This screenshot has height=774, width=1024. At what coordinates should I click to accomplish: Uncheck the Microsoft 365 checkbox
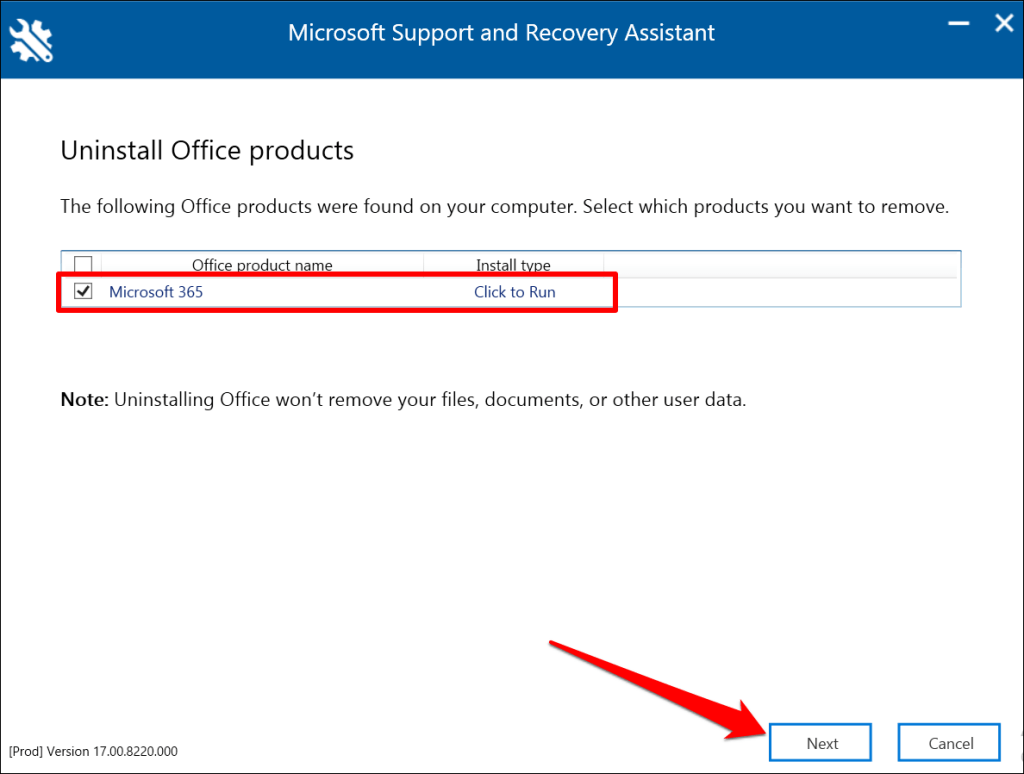(84, 292)
